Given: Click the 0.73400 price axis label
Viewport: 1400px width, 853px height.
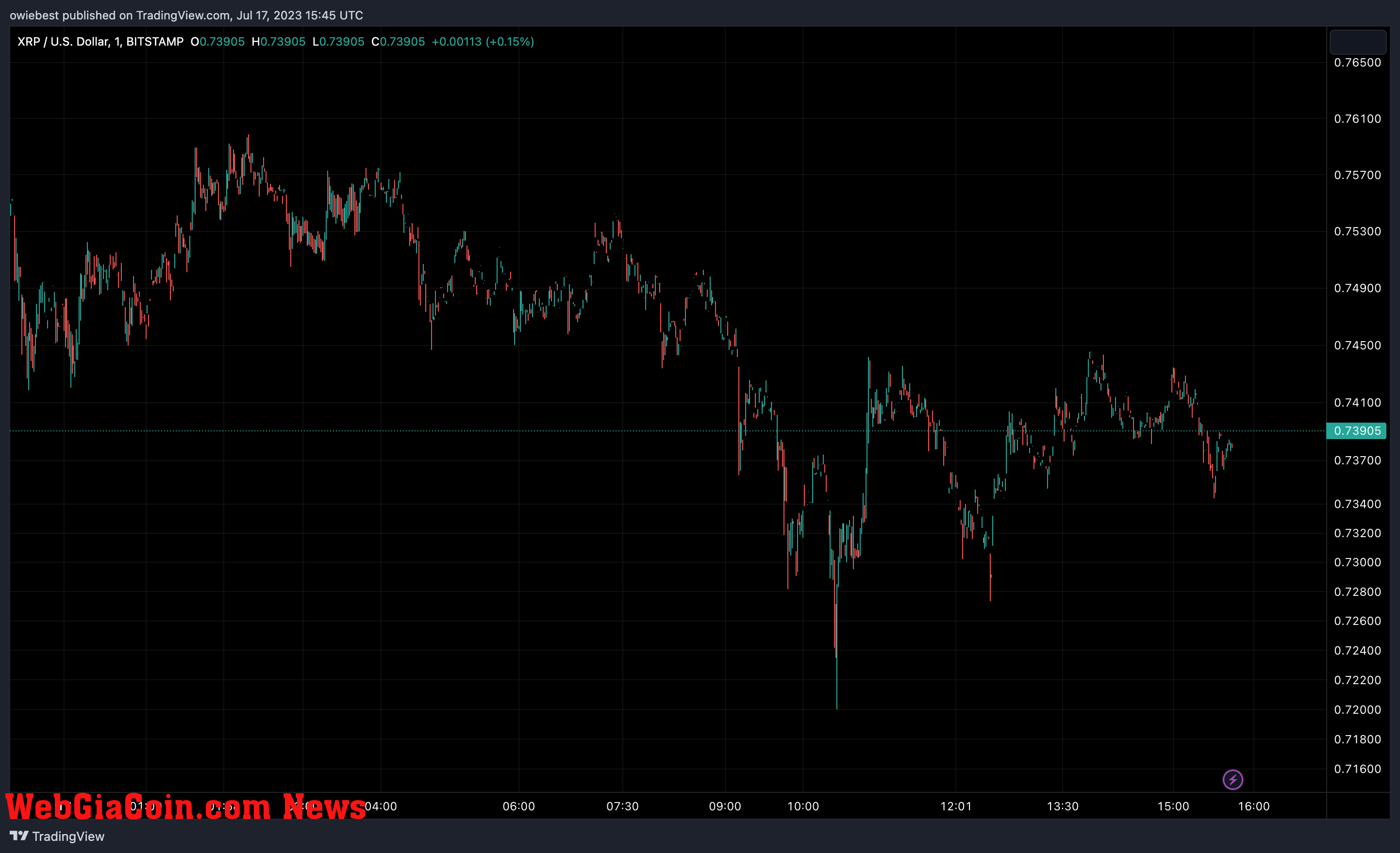Looking at the screenshot, I should tap(1357, 504).
